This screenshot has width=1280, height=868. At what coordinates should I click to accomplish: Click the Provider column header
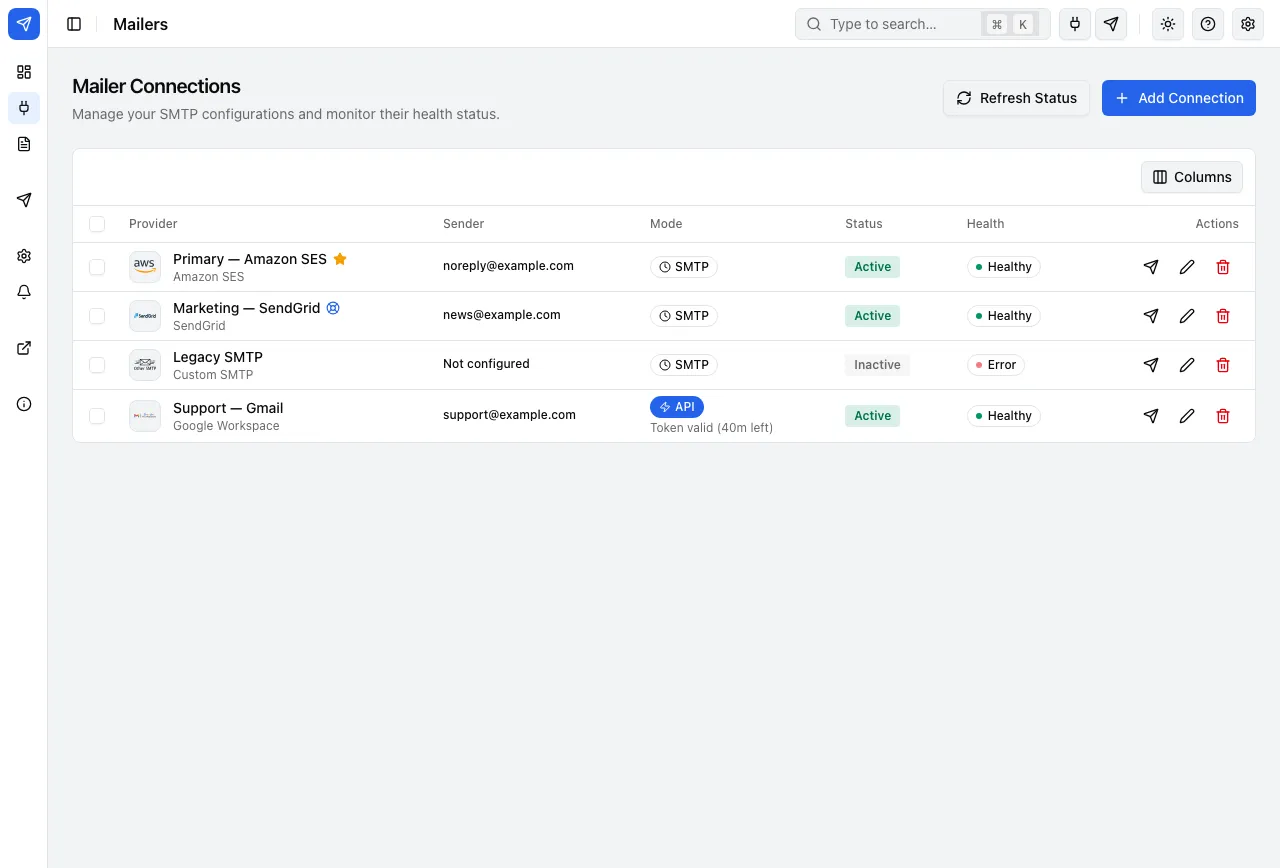coord(153,224)
